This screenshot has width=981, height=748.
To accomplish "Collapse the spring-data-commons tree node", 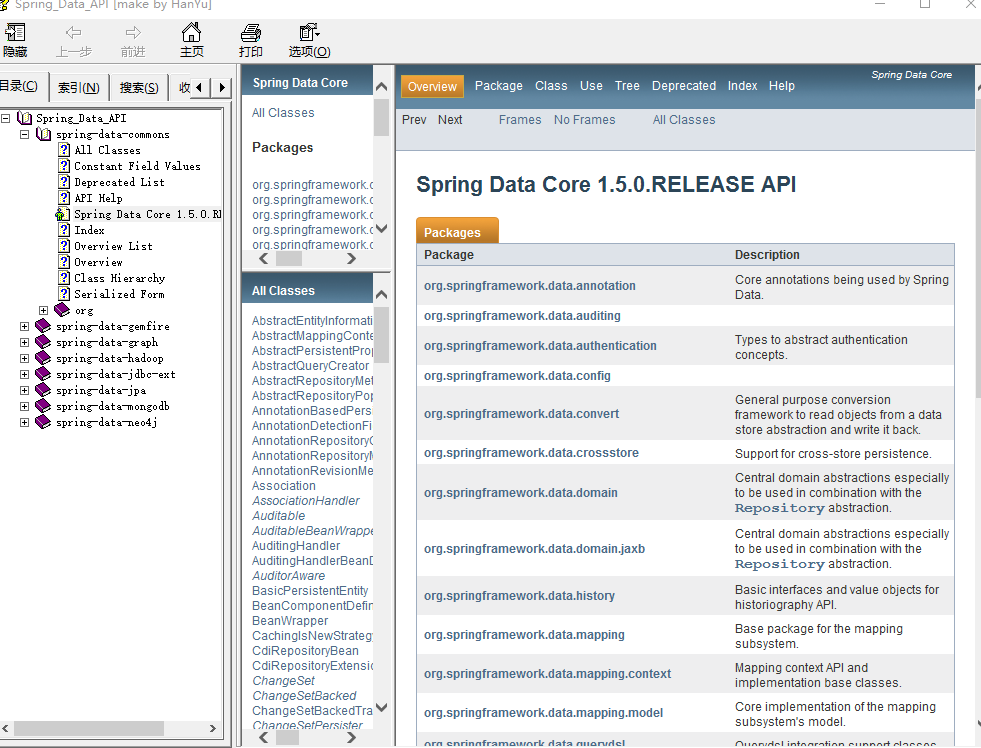I will (25, 134).
